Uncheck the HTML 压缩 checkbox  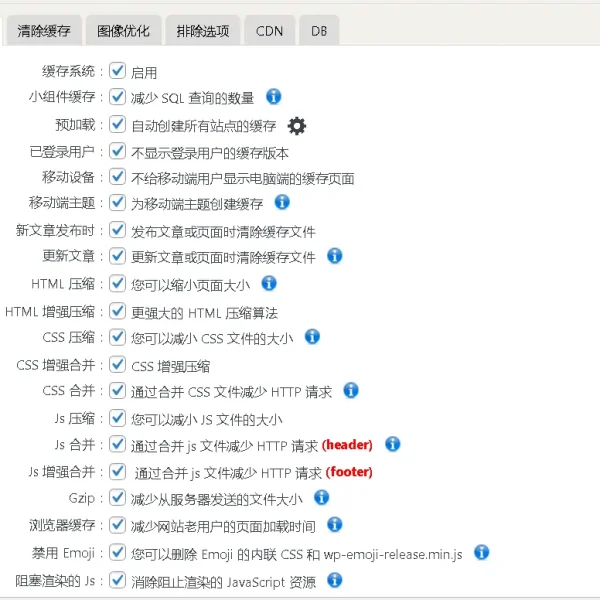click(117, 284)
